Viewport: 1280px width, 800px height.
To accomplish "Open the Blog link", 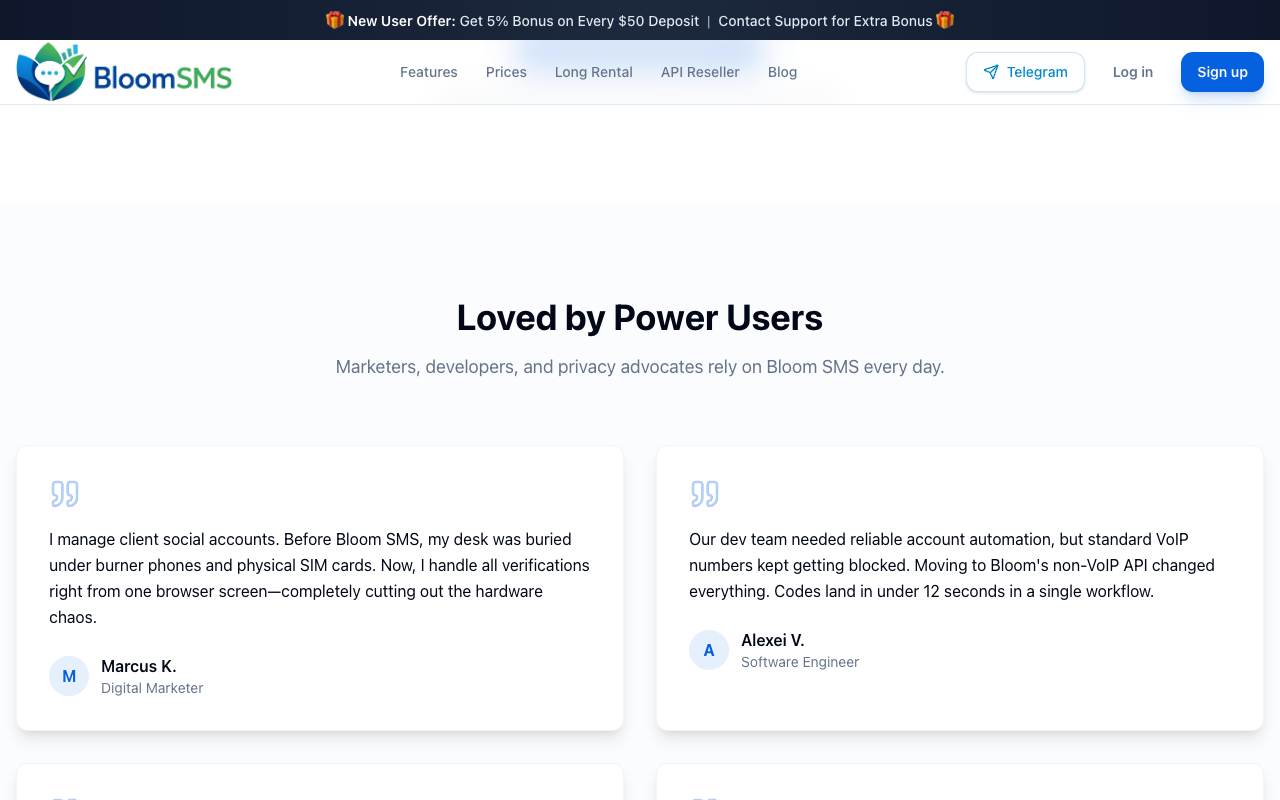I will click(x=782, y=72).
